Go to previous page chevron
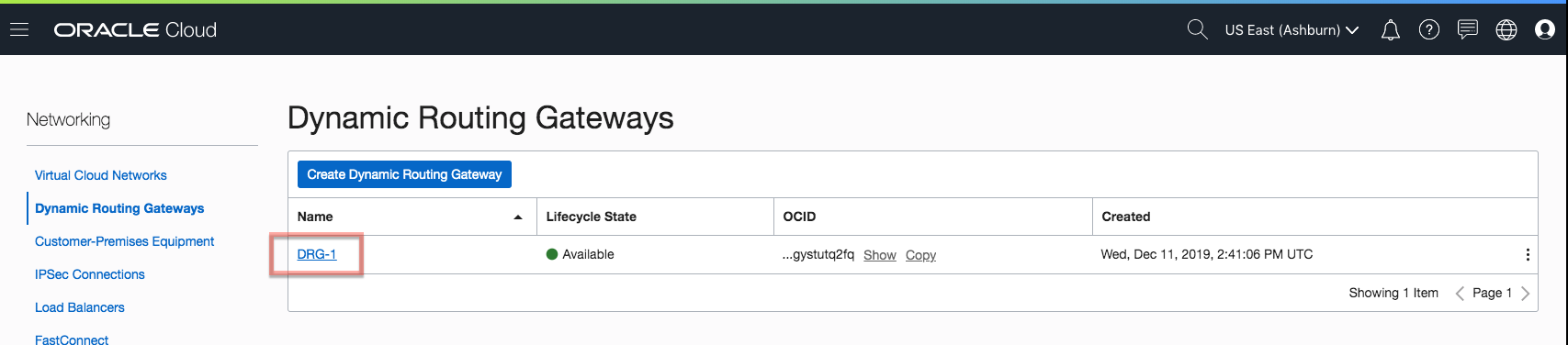Screen dimensions: 1568x345 coord(1460,294)
